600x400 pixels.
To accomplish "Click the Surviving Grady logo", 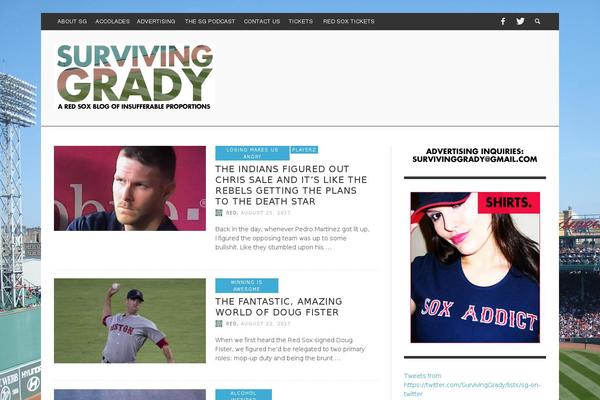I will 135,77.
